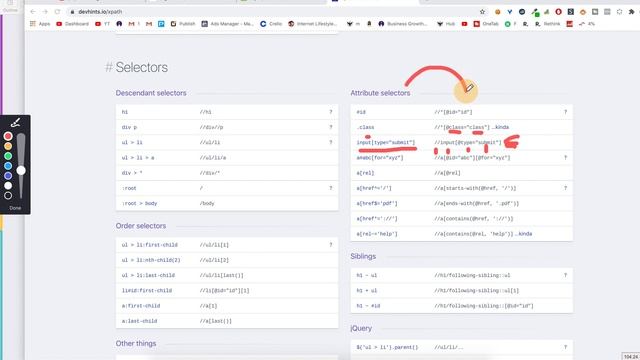Click the //ul/li/a XPath cell
The height and width of the screenshot is (360, 640).
pyautogui.click(x=213, y=158)
